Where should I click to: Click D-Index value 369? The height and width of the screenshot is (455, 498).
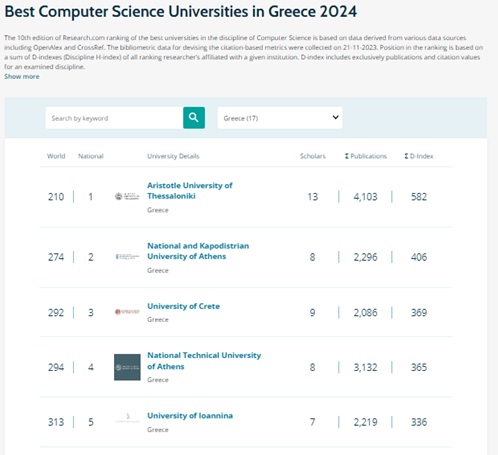coord(419,313)
